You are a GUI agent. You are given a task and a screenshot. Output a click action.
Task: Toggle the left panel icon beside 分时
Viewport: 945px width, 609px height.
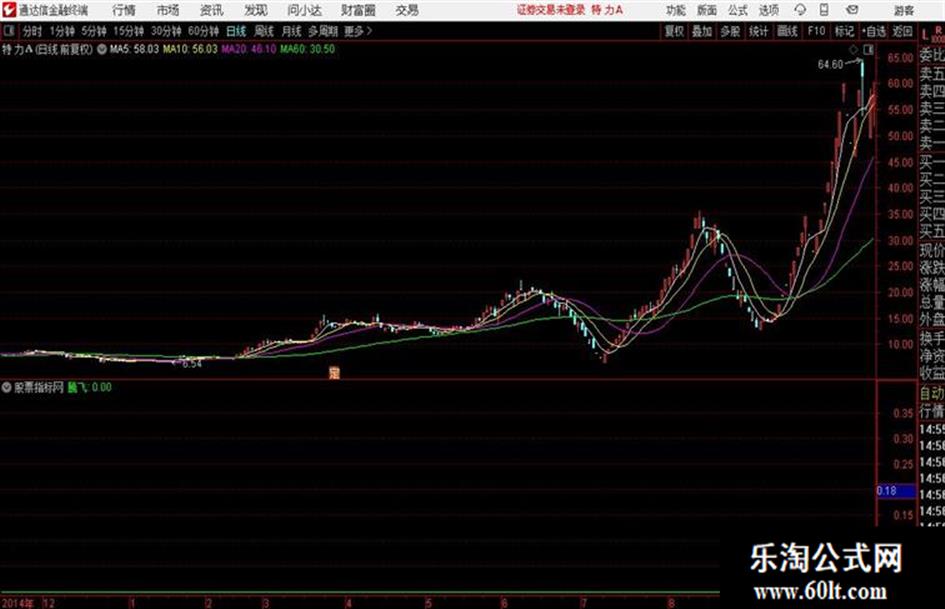point(8,31)
